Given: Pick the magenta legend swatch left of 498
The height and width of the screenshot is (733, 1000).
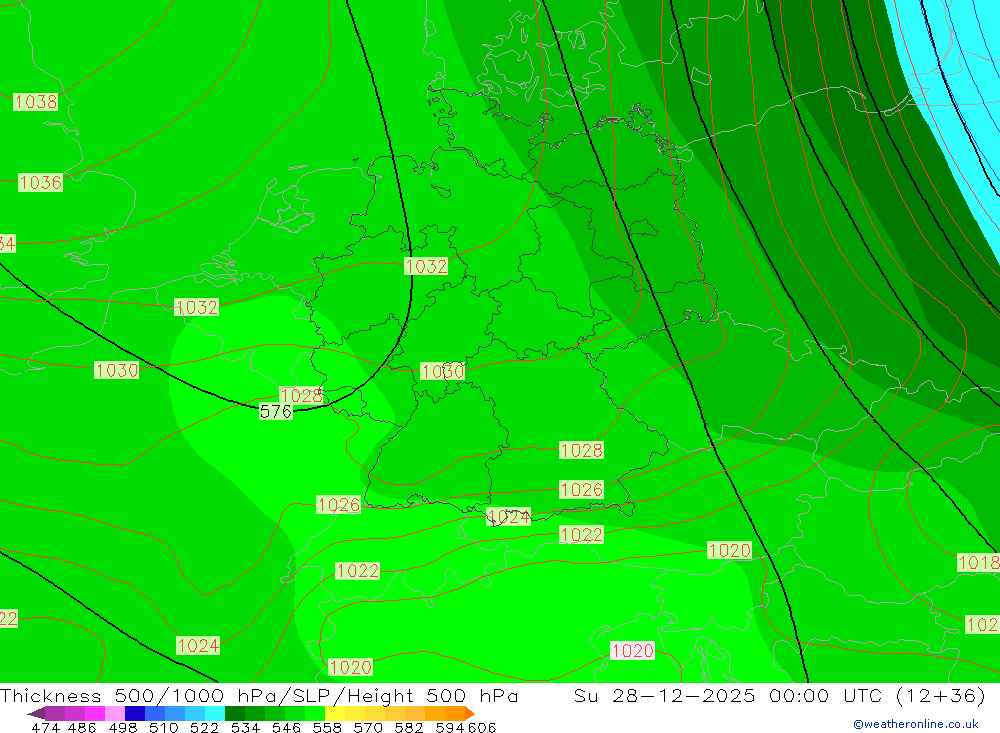Looking at the screenshot, I should point(93,713).
